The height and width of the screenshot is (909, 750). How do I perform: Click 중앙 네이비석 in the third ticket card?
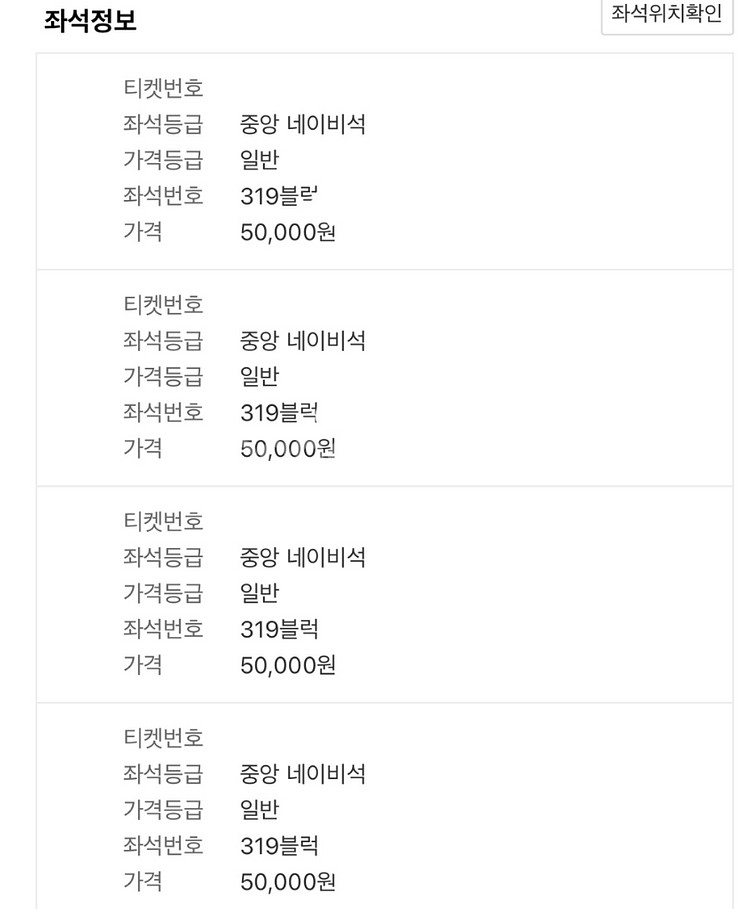(303, 557)
